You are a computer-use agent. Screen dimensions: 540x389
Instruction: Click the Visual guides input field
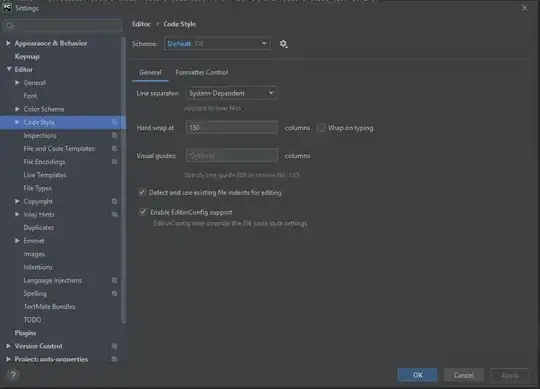[231, 156]
